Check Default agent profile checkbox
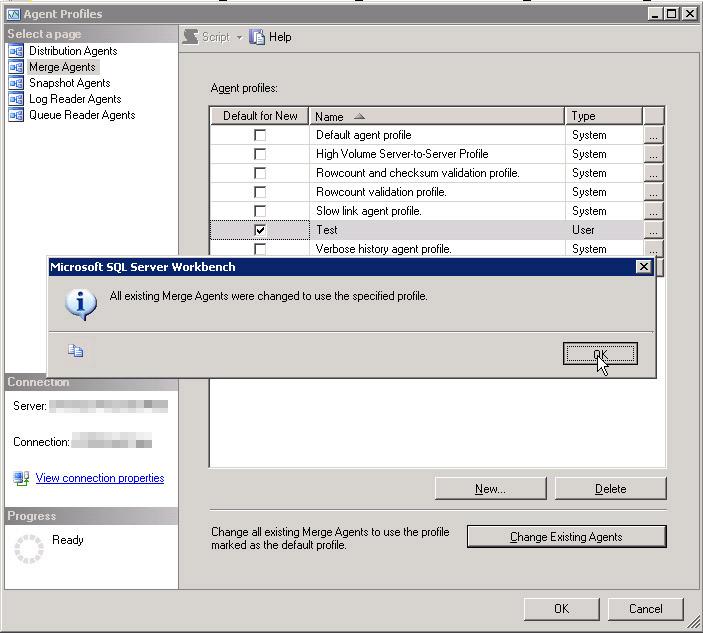Viewport: 703px width, 633px height. (260, 135)
